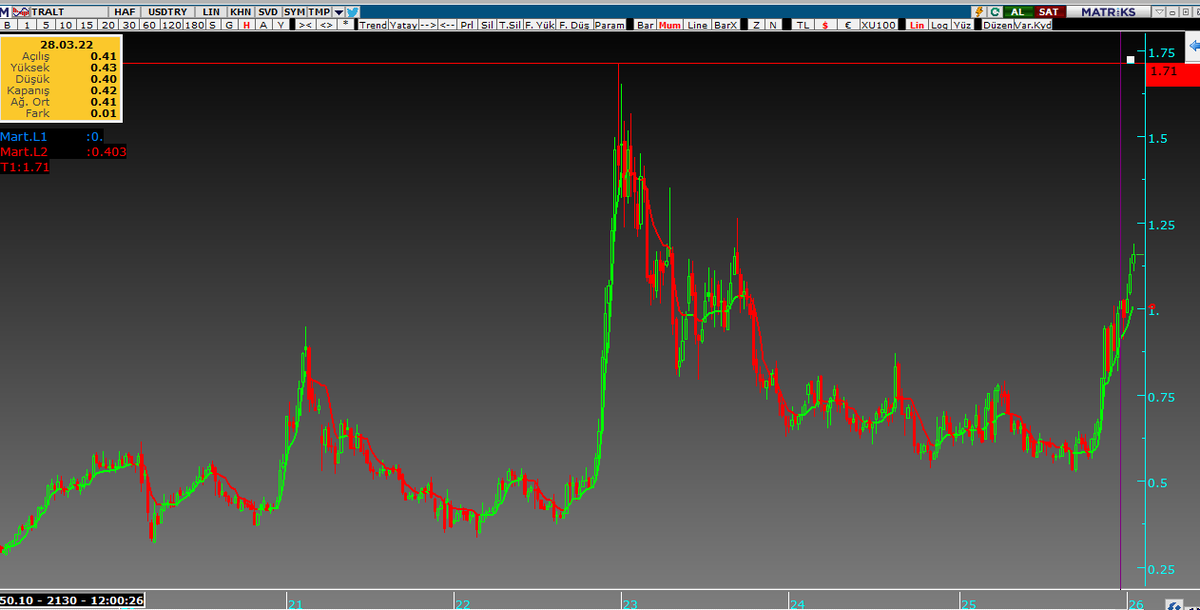Image resolution: width=1200 pixels, height=610 pixels.
Task: Select the 10 minute period
Action: pyautogui.click(x=65, y=24)
